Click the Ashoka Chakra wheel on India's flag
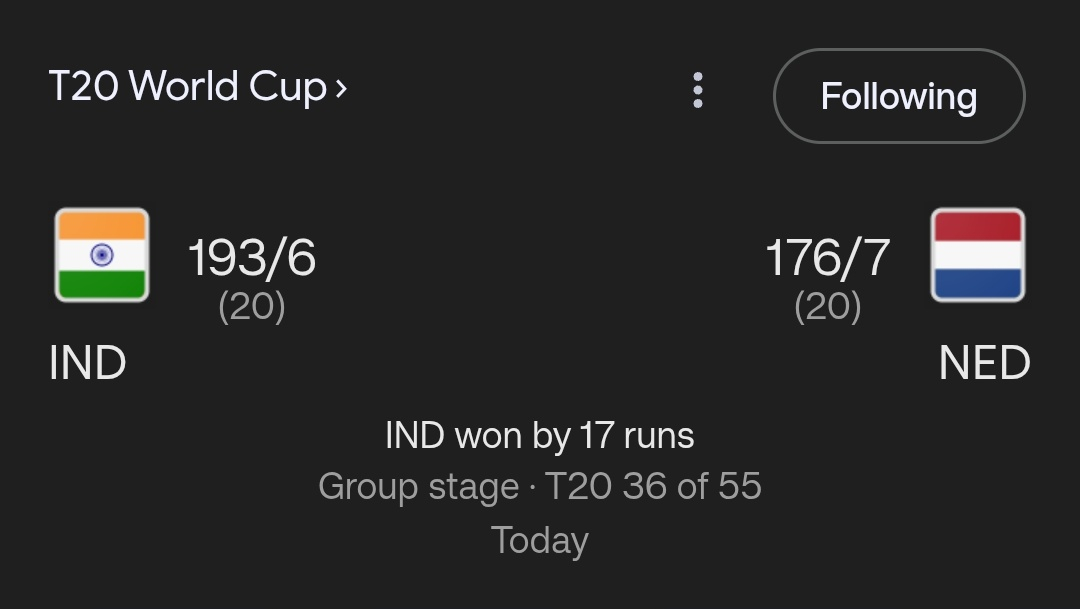The height and width of the screenshot is (609, 1080). 102,255
